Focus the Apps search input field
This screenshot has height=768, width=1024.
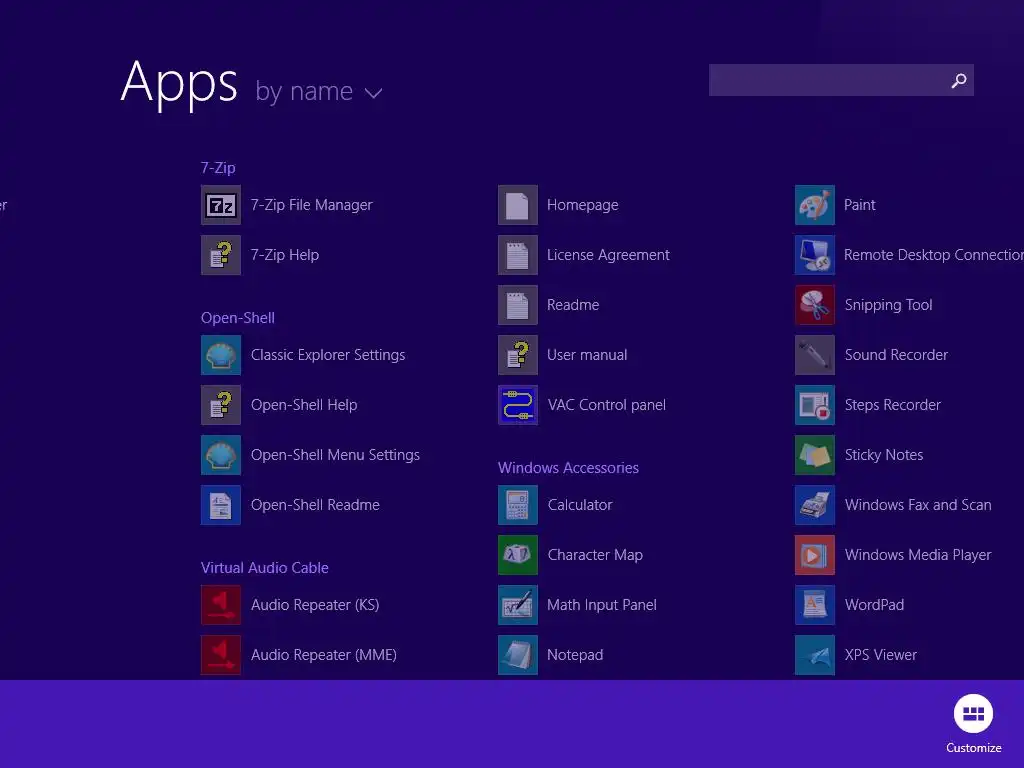(x=841, y=80)
